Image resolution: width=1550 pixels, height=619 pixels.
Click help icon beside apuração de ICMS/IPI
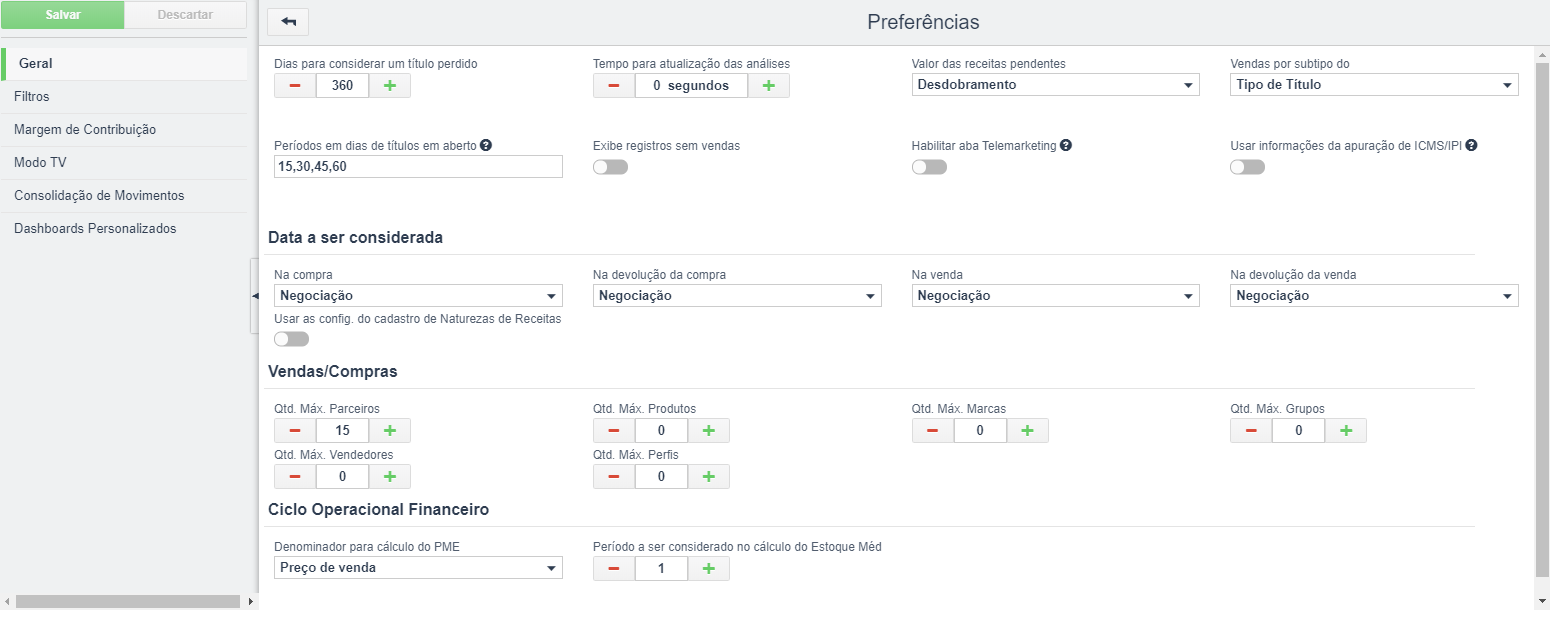coord(1471,145)
